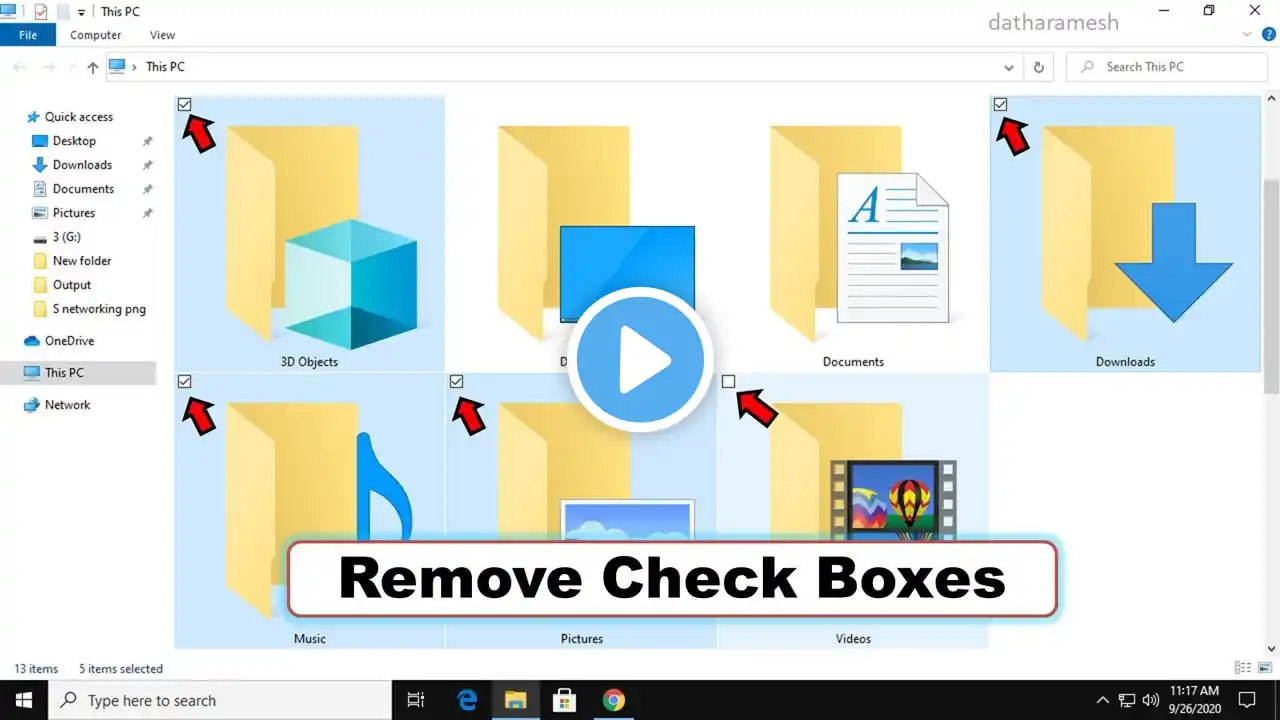Viewport: 1280px width, 720px height.
Task: Show hidden system tray icons chevron
Action: (x=1103, y=700)
